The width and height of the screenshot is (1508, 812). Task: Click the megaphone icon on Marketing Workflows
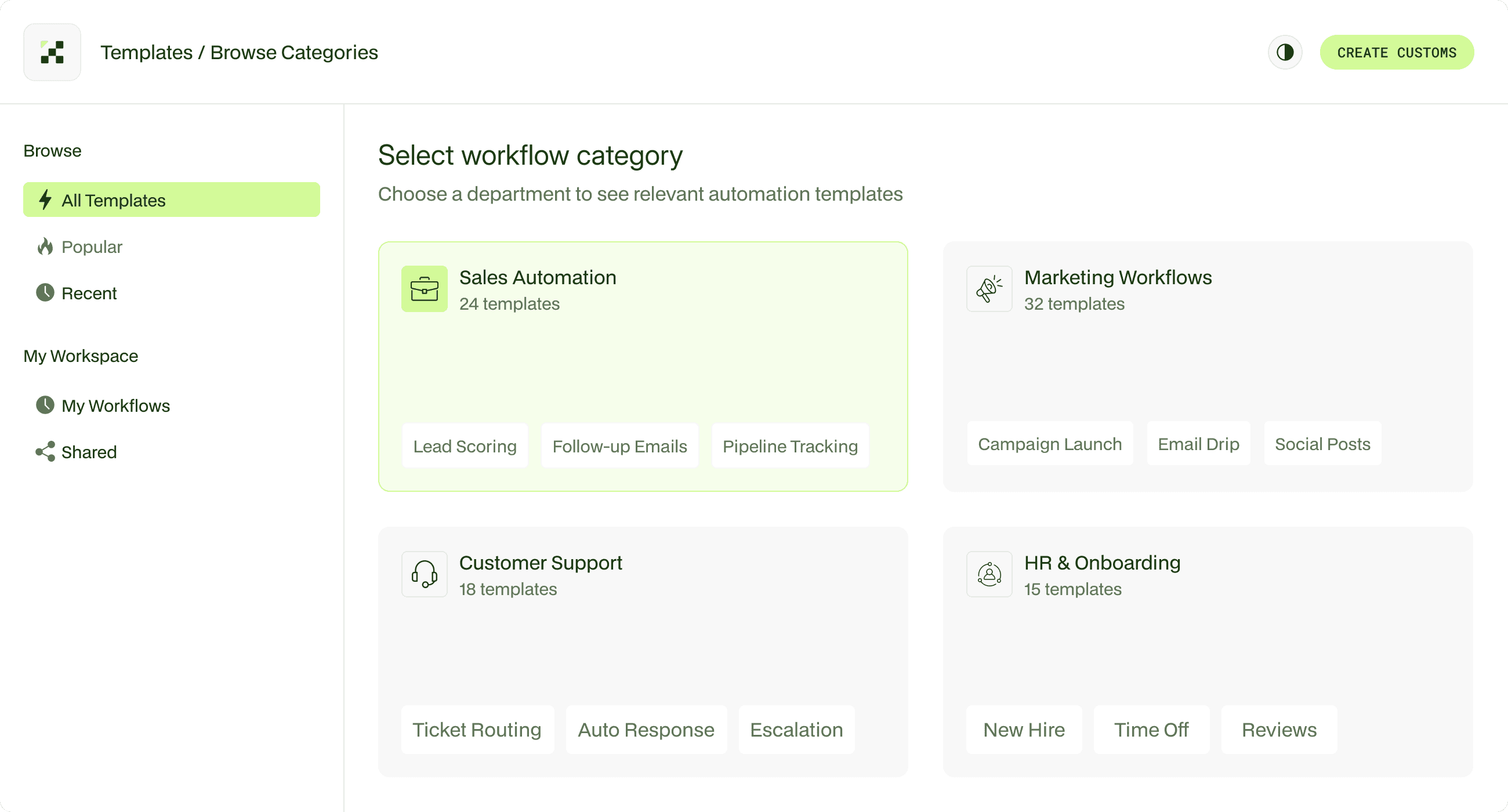(x=989, y=289)
